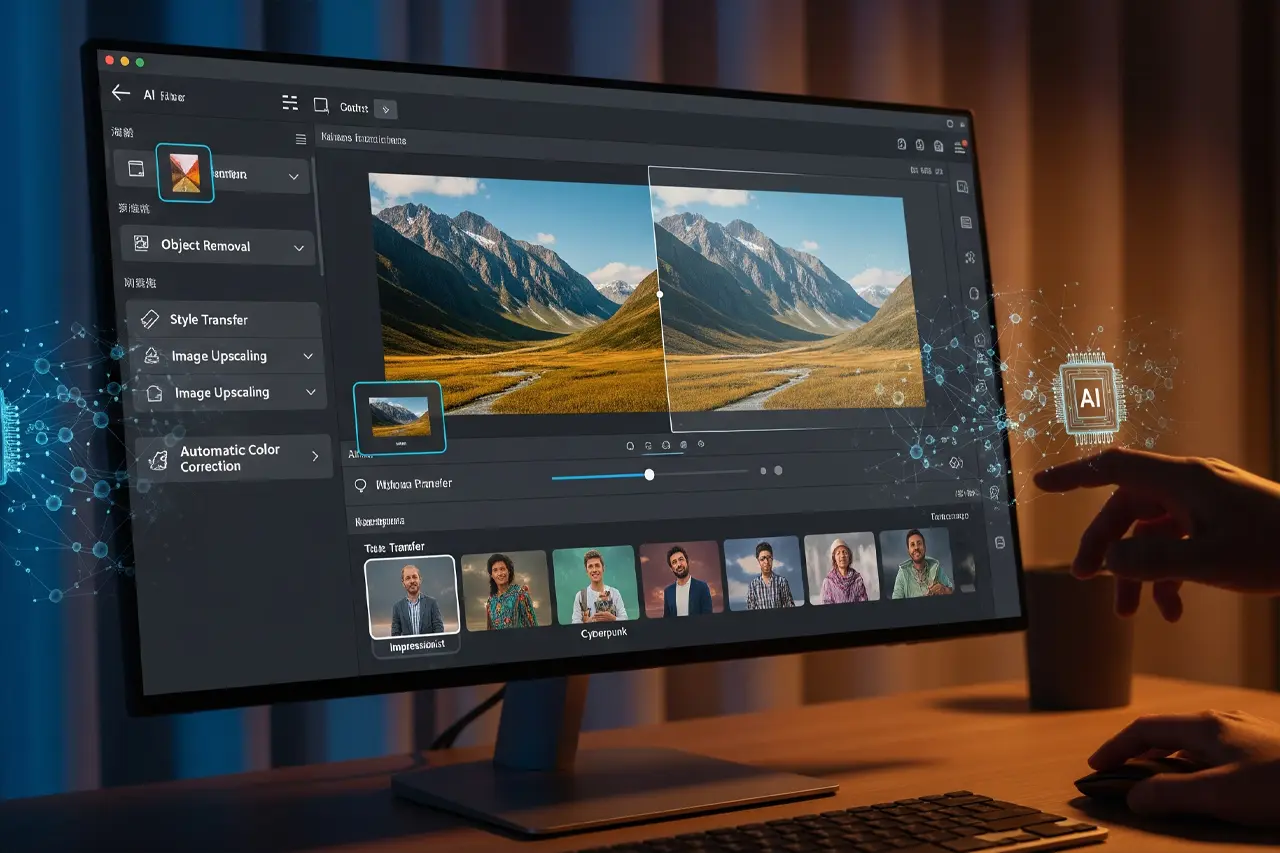Enable the second comparison view toggle above the slider

(648, 444)
